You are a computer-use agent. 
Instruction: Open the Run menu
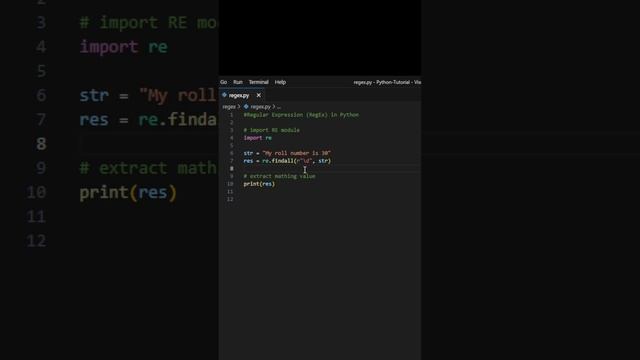[x=238, y=82]
